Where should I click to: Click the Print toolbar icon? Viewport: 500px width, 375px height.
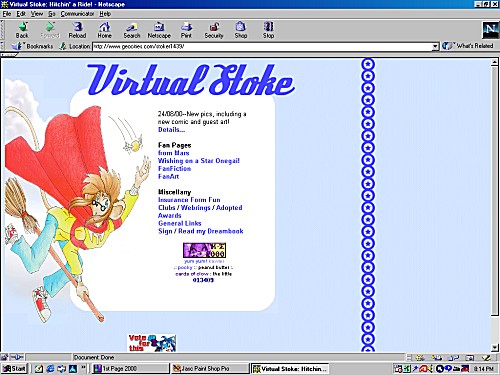pos(186,27)
